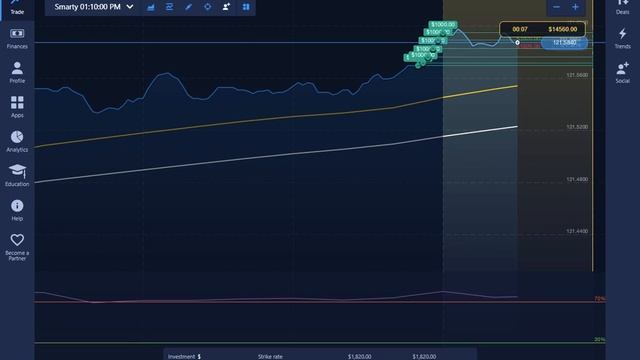Open the Education graduation cap section
This screenshot has width=640, height=360.
pyautogui.click(x=17, y=176)
